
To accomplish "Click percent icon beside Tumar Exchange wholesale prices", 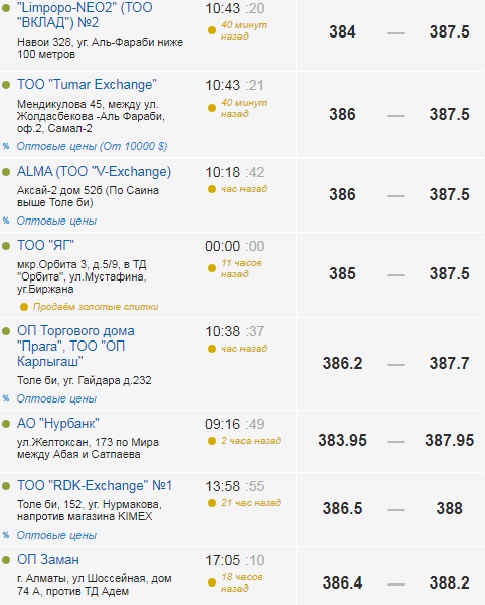I will 6,146.
